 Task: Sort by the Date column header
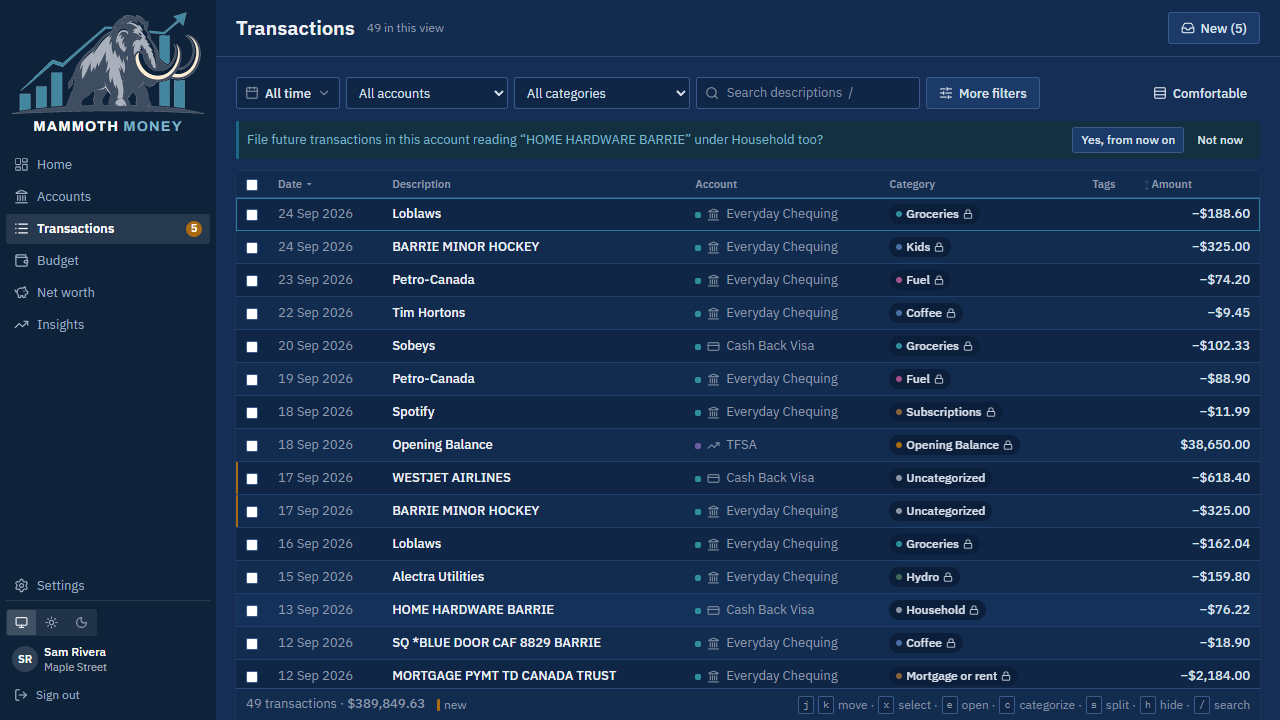tap(295, 184)
